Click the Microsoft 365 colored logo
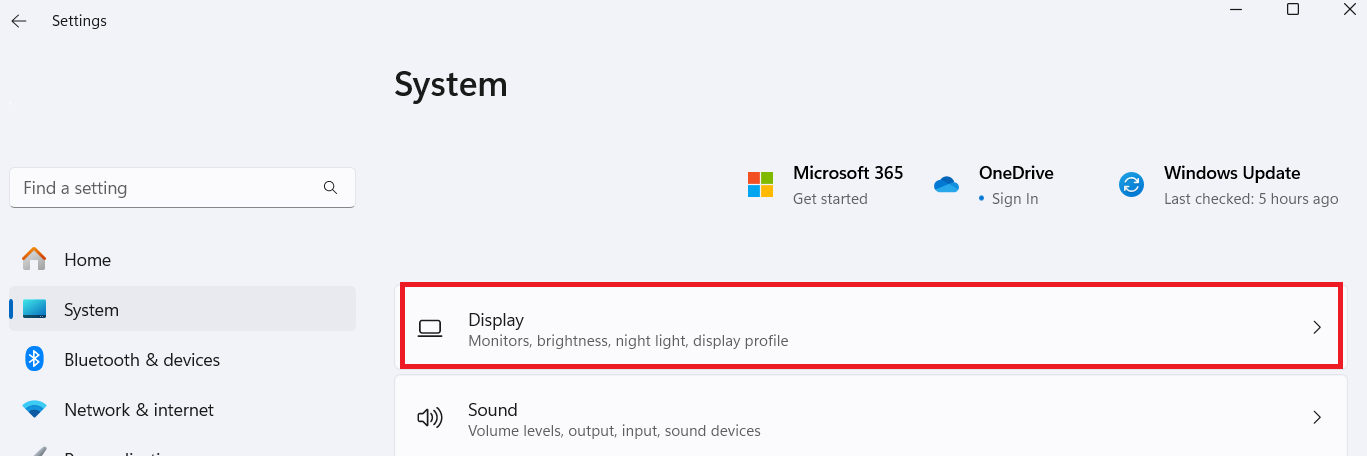Viewport: 1367px width, 456px height. 760,185
